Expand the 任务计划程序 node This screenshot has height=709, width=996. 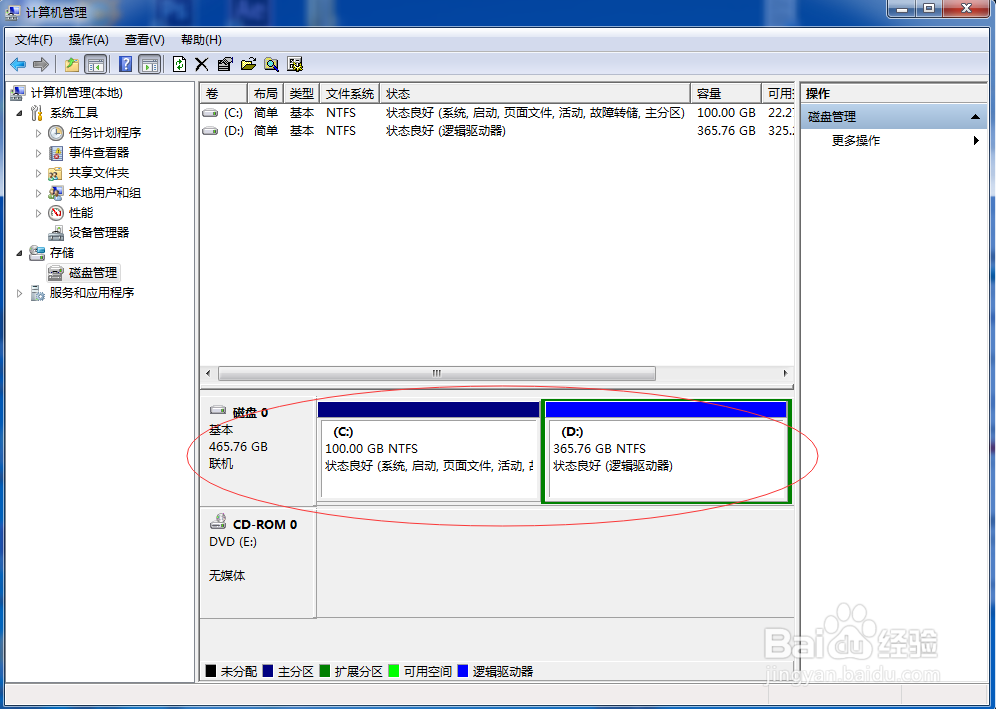38,133
